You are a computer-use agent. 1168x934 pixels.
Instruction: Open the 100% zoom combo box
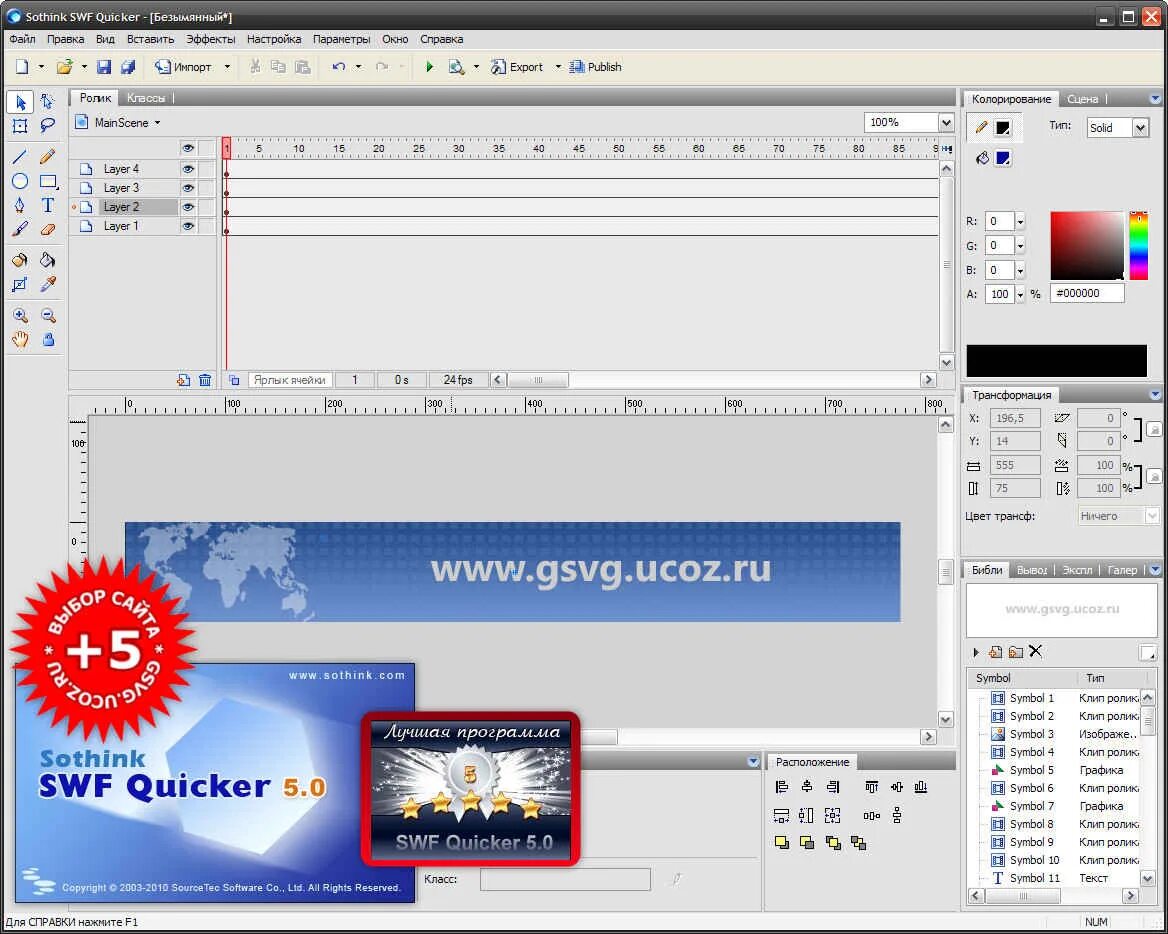(x=946, y=122)
